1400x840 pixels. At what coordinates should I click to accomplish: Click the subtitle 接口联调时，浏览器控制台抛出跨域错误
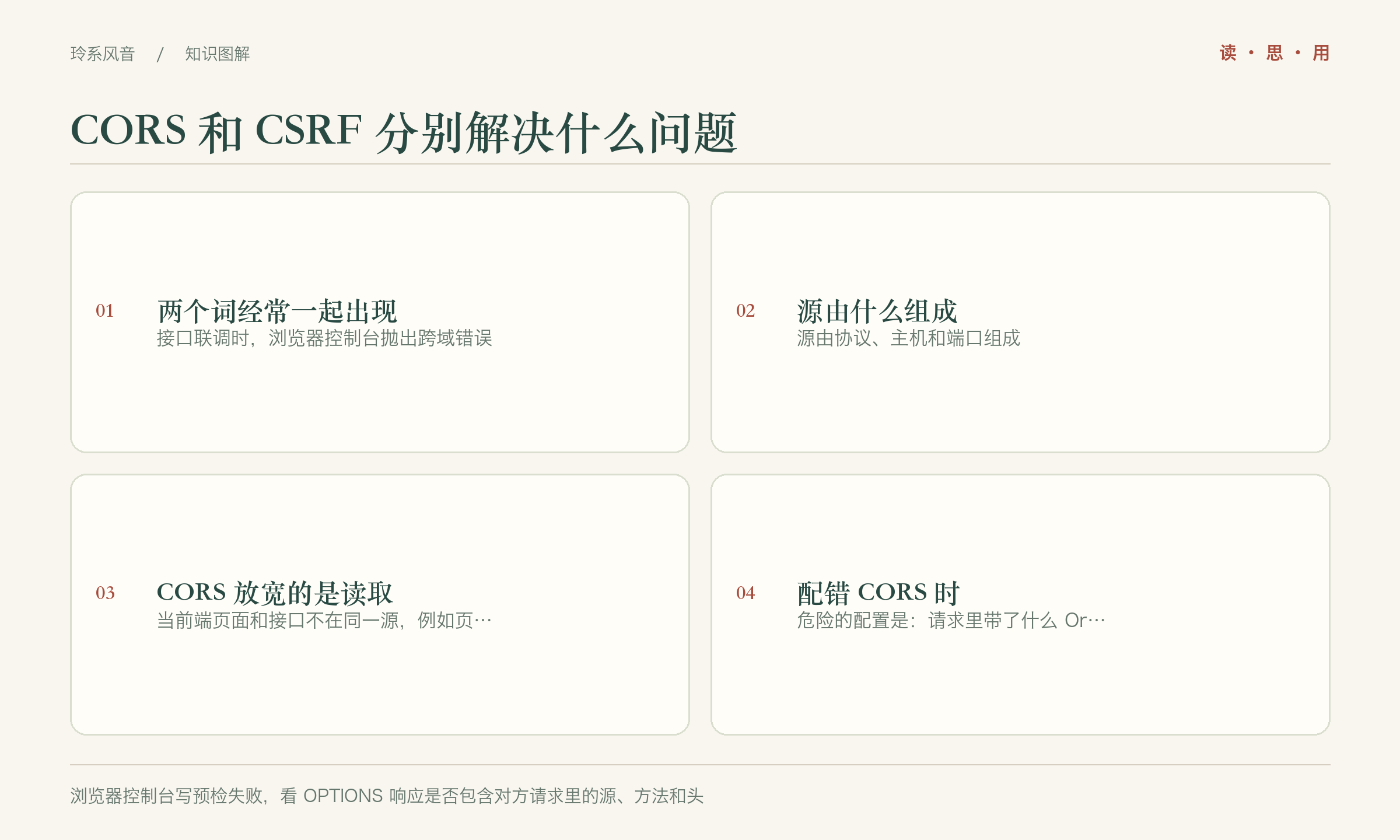pyautogui.click(x=325, y=338)
